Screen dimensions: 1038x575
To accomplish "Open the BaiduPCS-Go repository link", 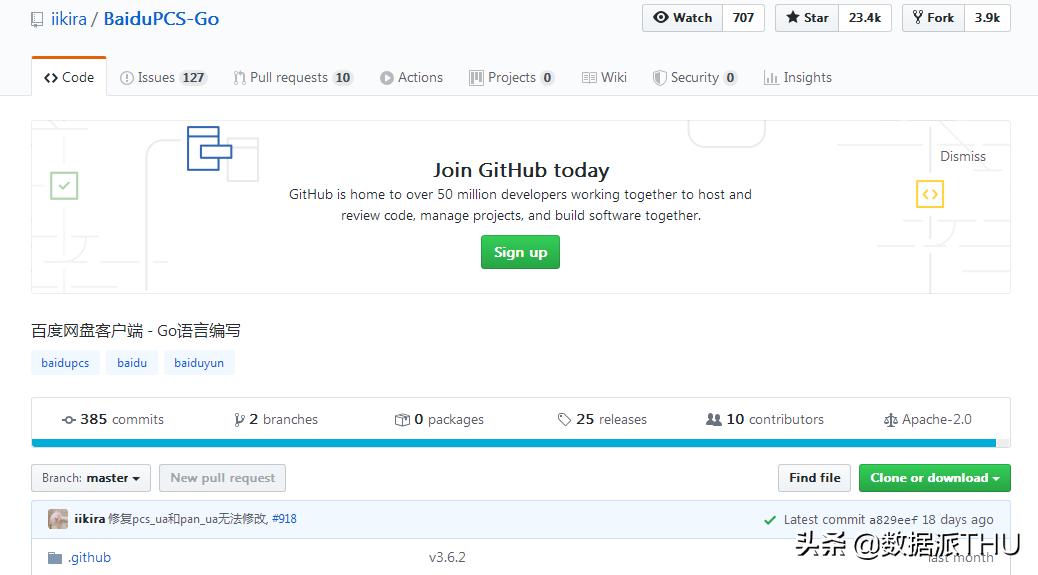I will [x=161, y=19].
